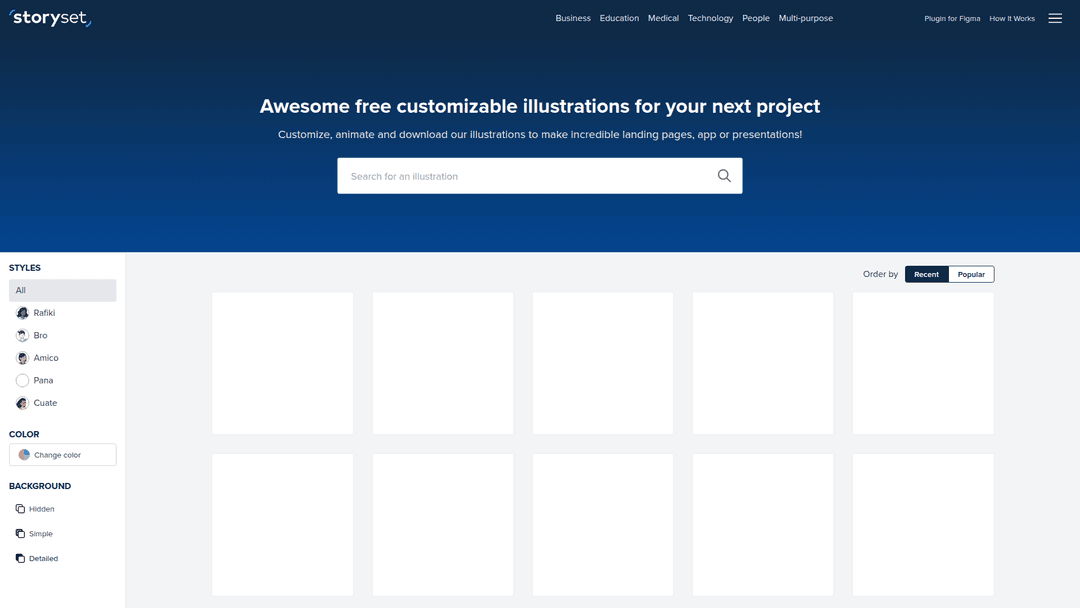Click the search magnifier icon
This screenshot has height=608, width=1080.
point(724,176)
